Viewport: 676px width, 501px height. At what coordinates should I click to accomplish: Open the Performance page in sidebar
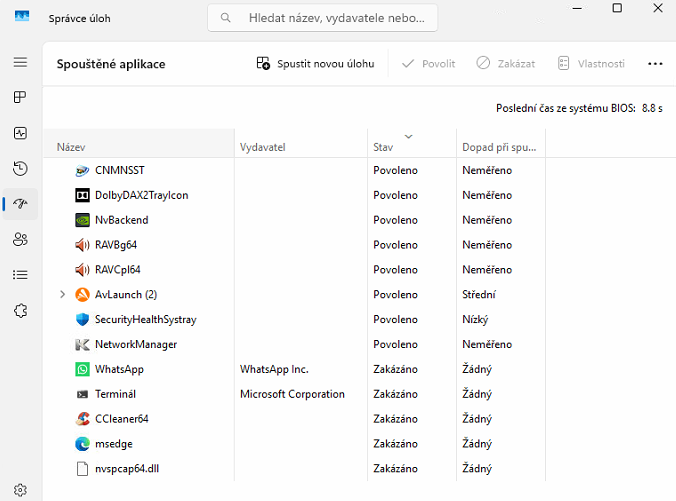click(x=20, y=133)
